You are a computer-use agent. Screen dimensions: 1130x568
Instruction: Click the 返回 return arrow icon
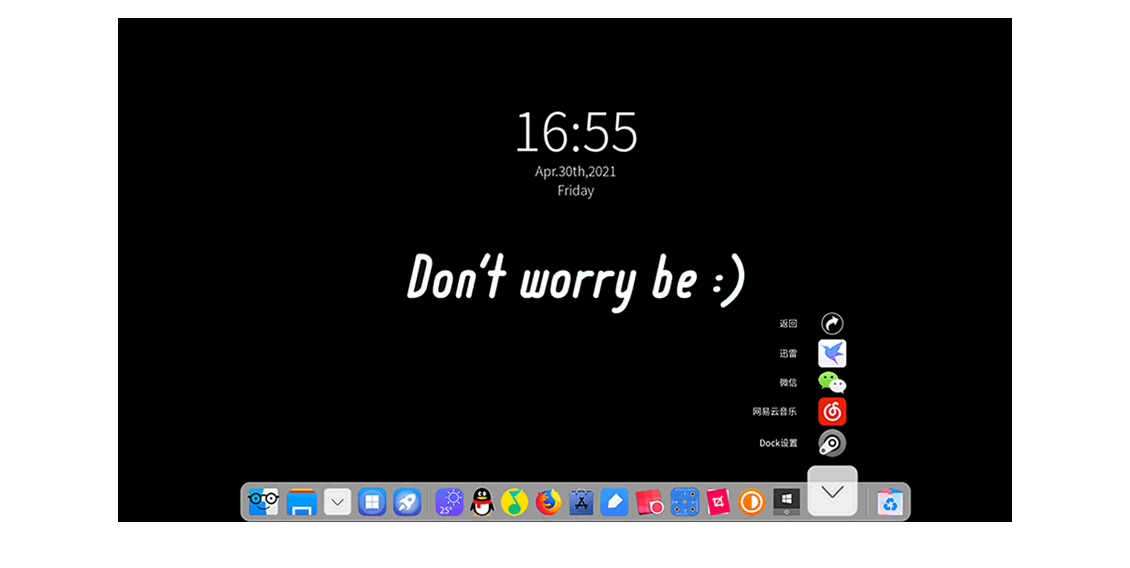tap(832, 324)
